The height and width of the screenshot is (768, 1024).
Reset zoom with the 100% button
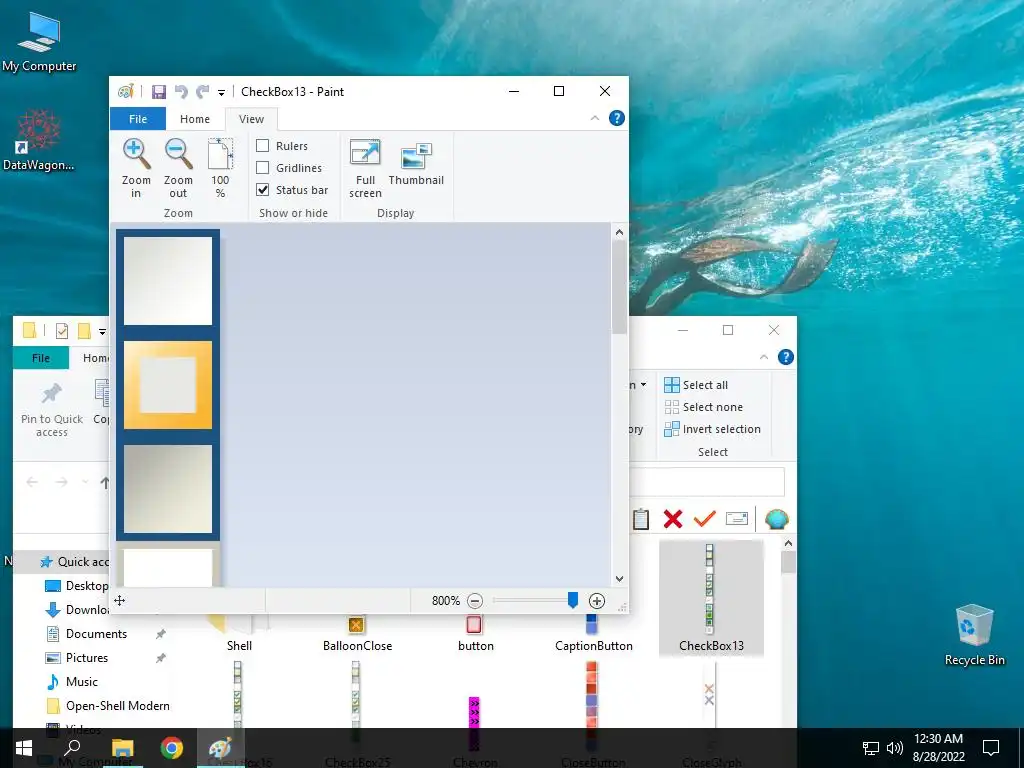pyautogui.click(x=220, y=168)
